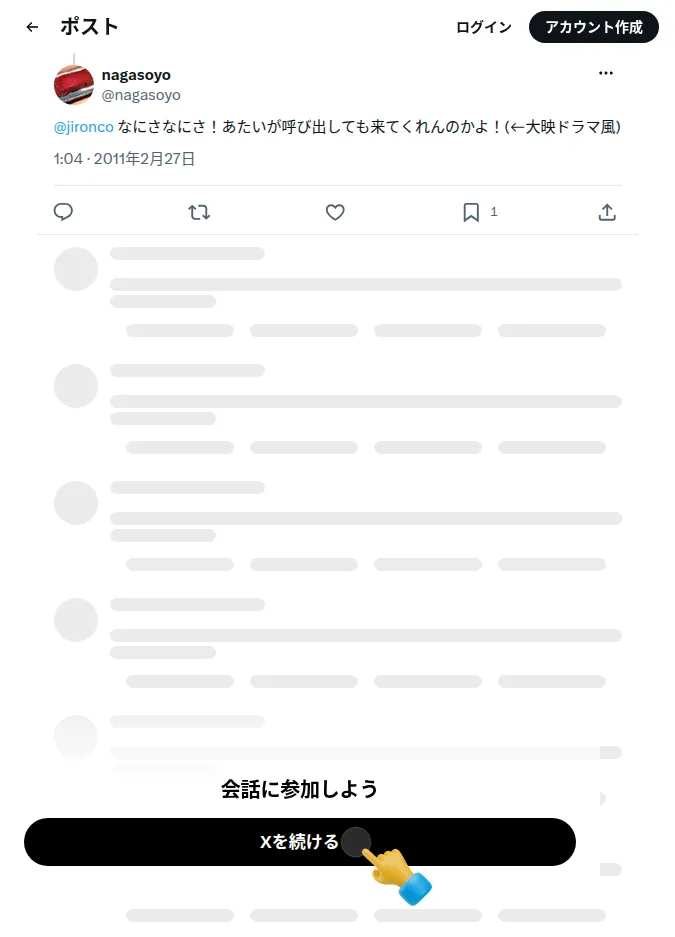Open the three-dot more options menu
675x937 pixels.
(x=606, y=73)
